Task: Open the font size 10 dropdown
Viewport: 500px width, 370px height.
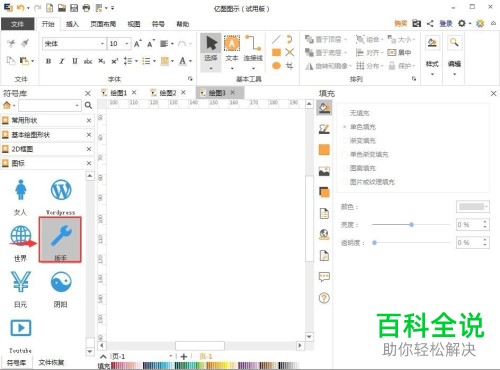Action: (x=127, y=44)
